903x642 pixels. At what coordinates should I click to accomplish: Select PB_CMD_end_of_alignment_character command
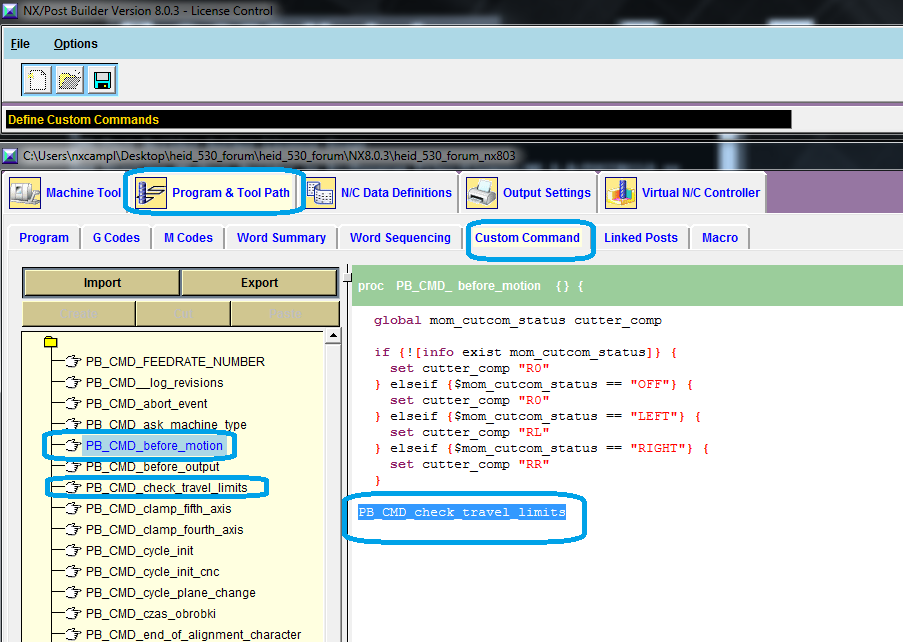pyautogui.click(x=194, y=635)
